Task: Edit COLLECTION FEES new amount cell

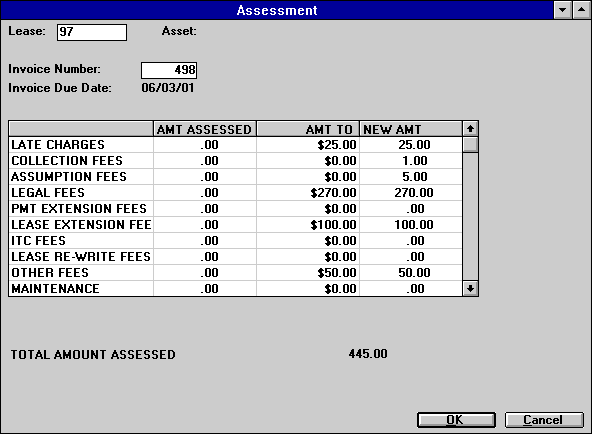Action: pos(411,161)
